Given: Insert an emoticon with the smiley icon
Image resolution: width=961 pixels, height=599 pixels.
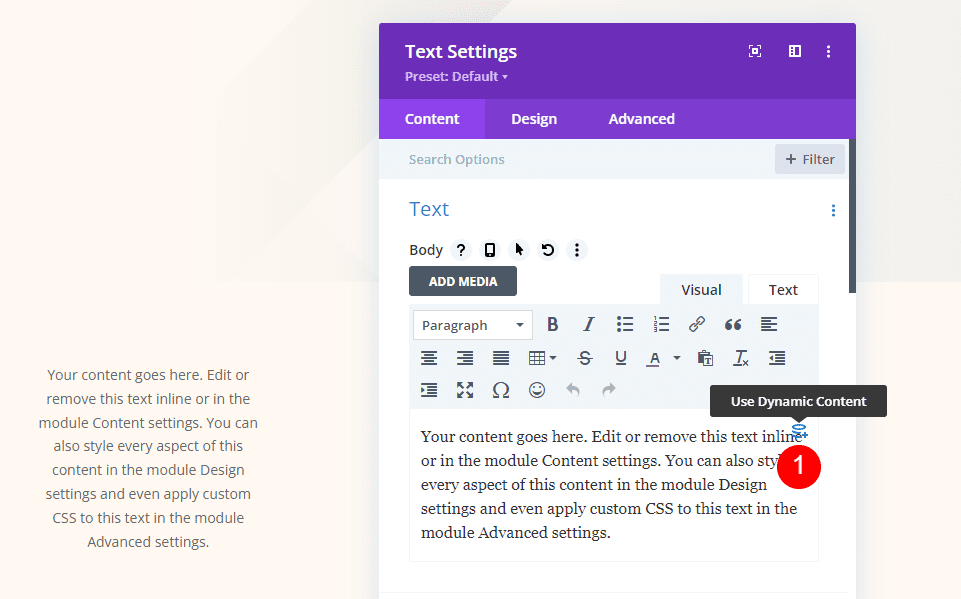Looking at the screenshot, I should pos(537,390).
